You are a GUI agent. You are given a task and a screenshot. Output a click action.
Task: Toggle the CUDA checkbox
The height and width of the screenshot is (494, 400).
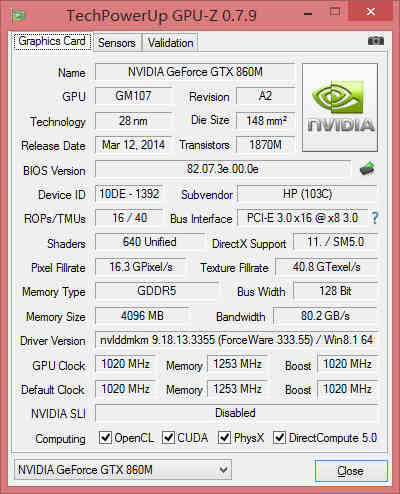pyautogui.click(x=168, y=437)
